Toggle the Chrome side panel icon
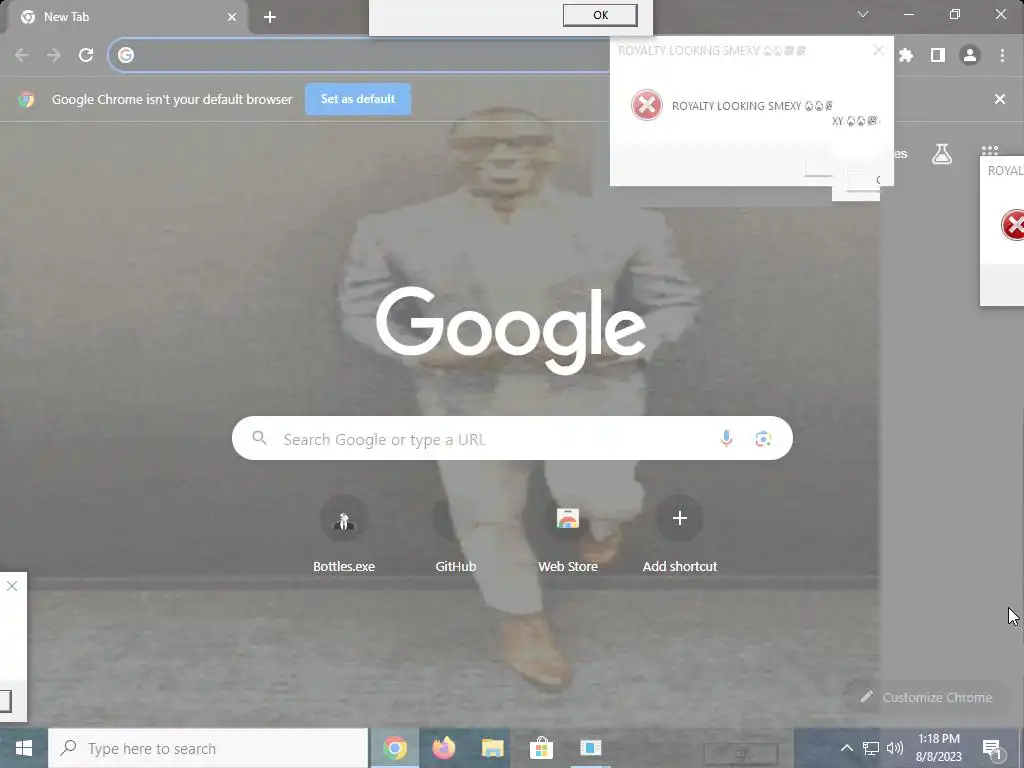Viewport: 1024px width, 768px height. 938,56
